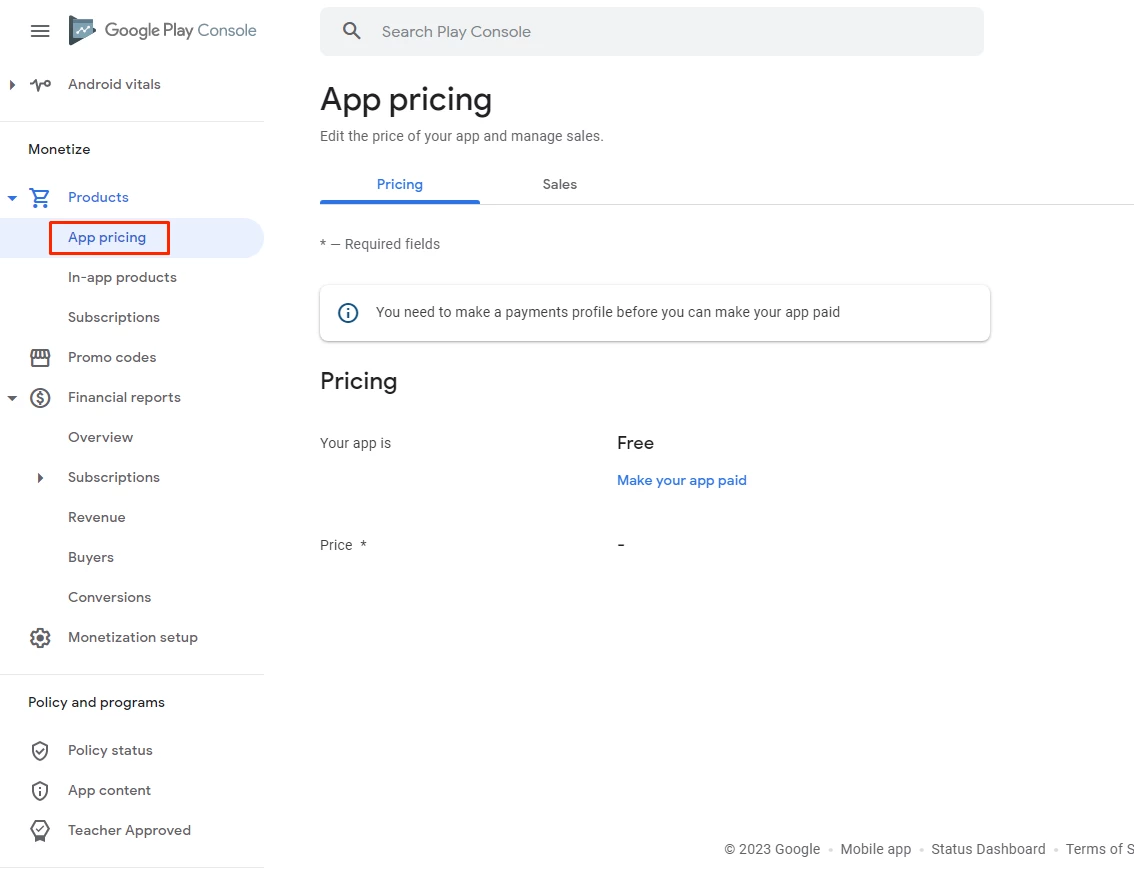
Task: Click the Policy status shield icon
Action: pos(40,751)
